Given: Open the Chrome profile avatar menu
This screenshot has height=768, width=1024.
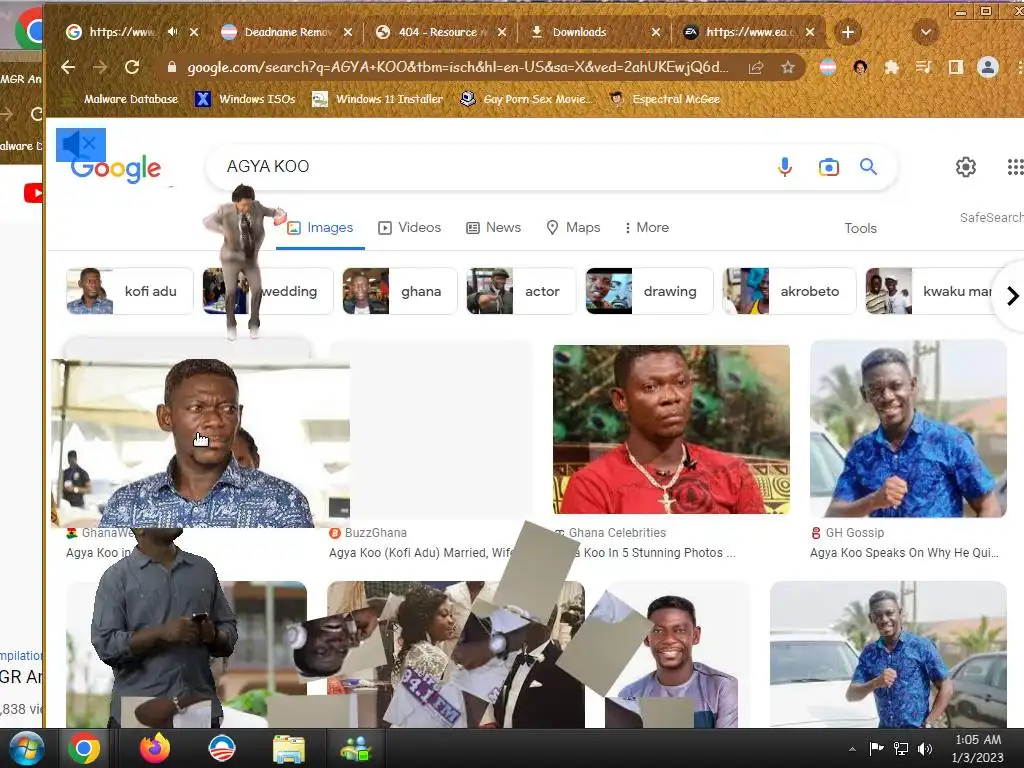Looking at the screenshot, I should [x=988, y=67].
